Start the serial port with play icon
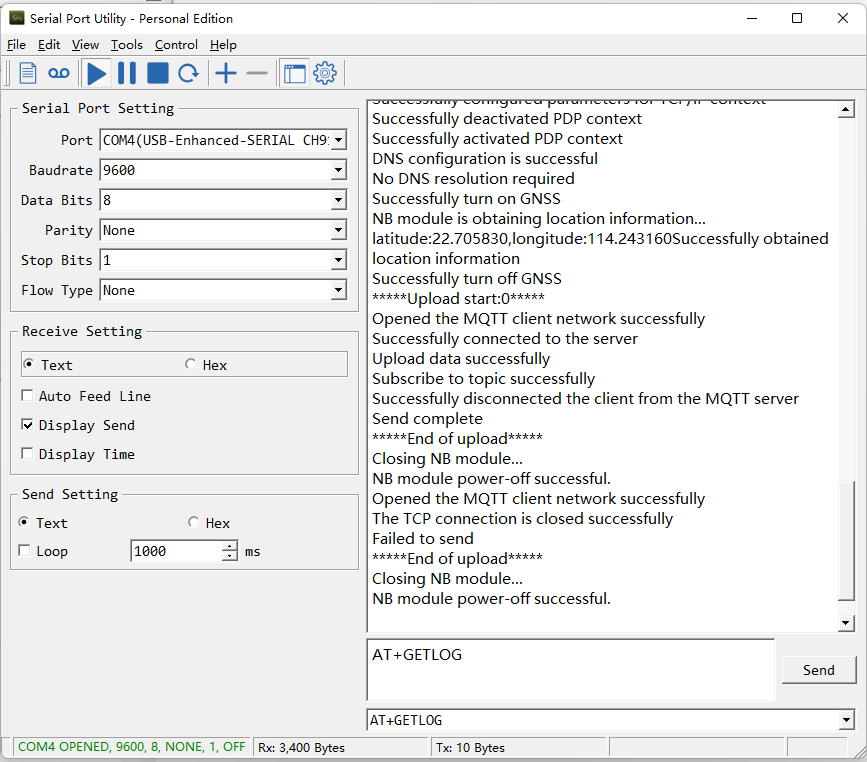Viewport: 867px width, 762px height. tap(96, 73)
